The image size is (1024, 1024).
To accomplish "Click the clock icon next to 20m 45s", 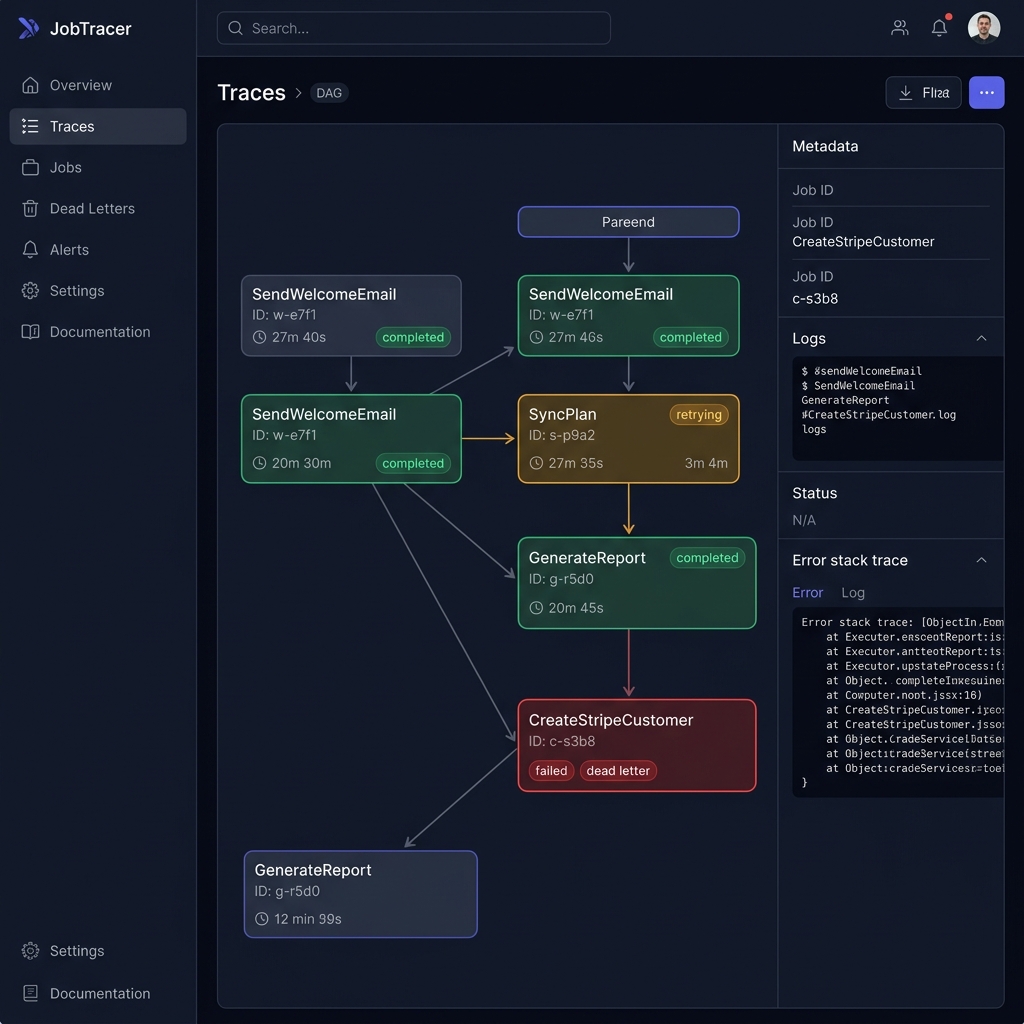I will [x=536, y=608].
